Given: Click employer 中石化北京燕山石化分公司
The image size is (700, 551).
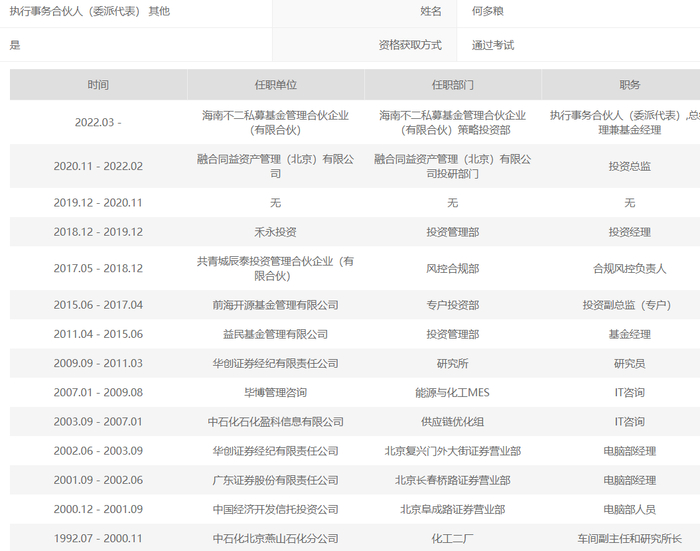Looking at the screenshot, I should coord(275,538).
